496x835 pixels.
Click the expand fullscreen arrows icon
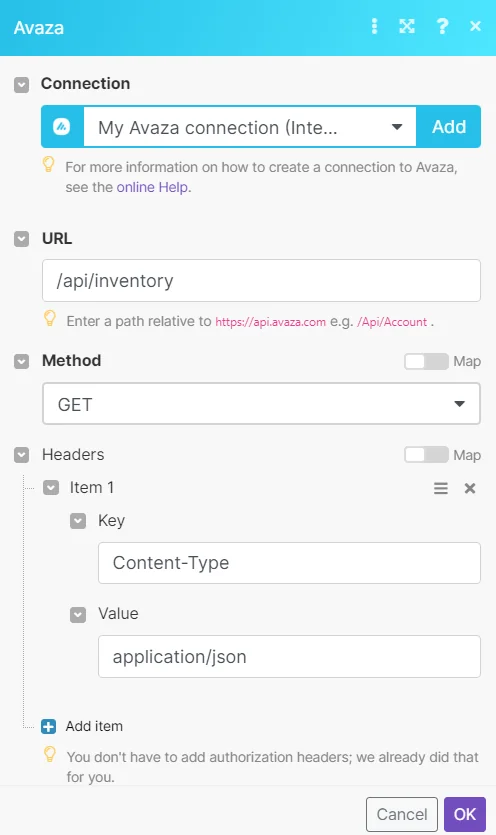pos(407,26)
